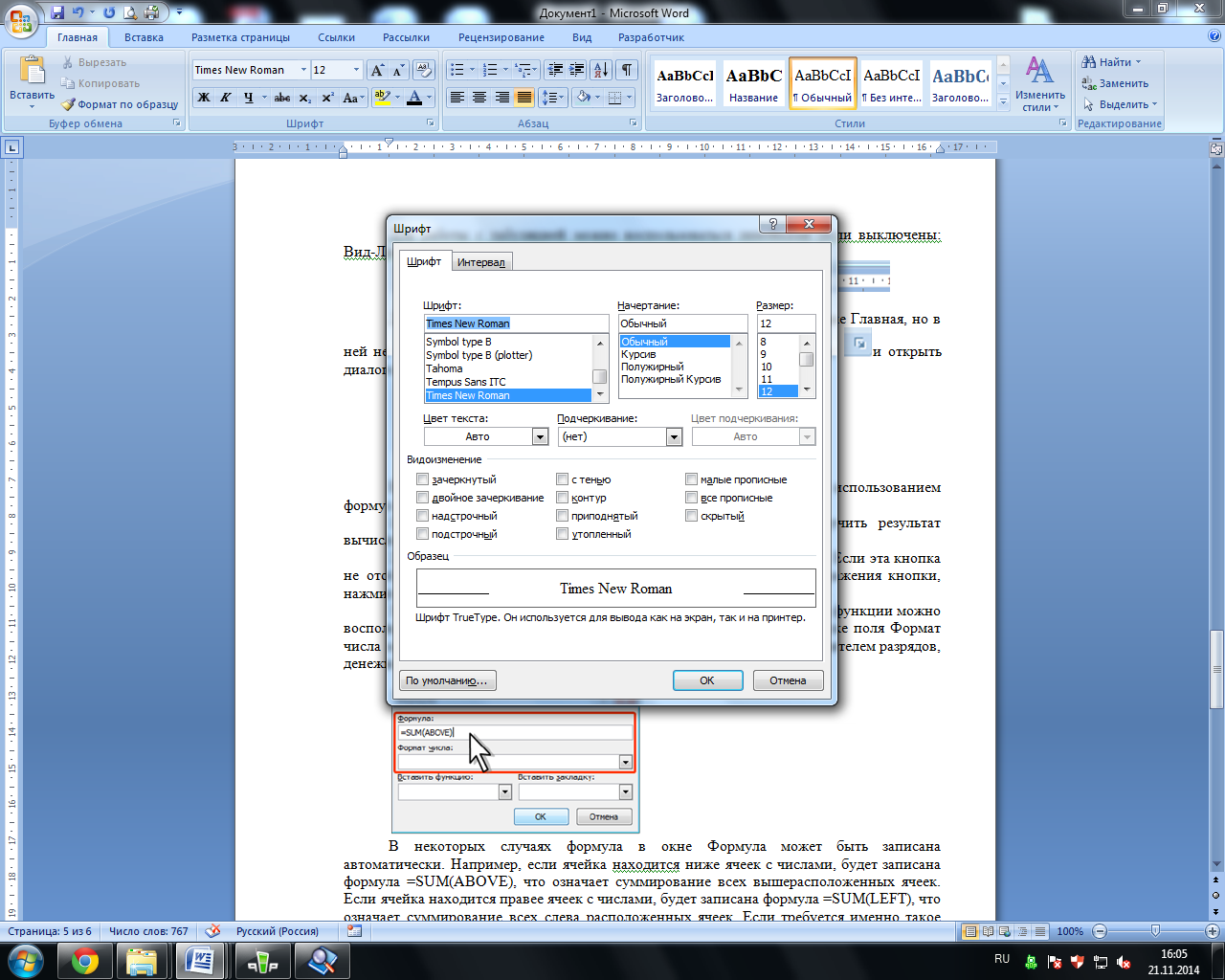Viewport: 1225px width, 980px height.
Task: Toggle strikethrough formatting in the ribbon
Action: pos(281,98)
